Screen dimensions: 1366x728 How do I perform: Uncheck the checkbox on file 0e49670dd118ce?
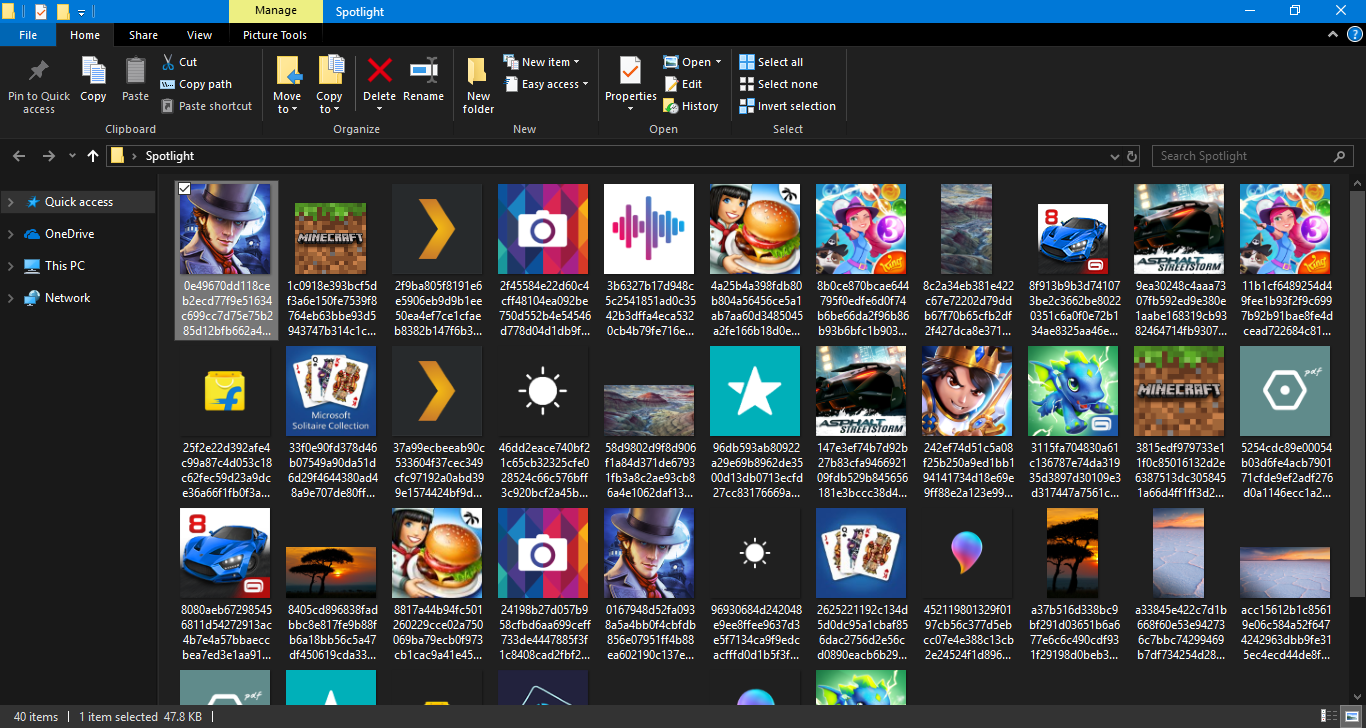coord(184,189)
